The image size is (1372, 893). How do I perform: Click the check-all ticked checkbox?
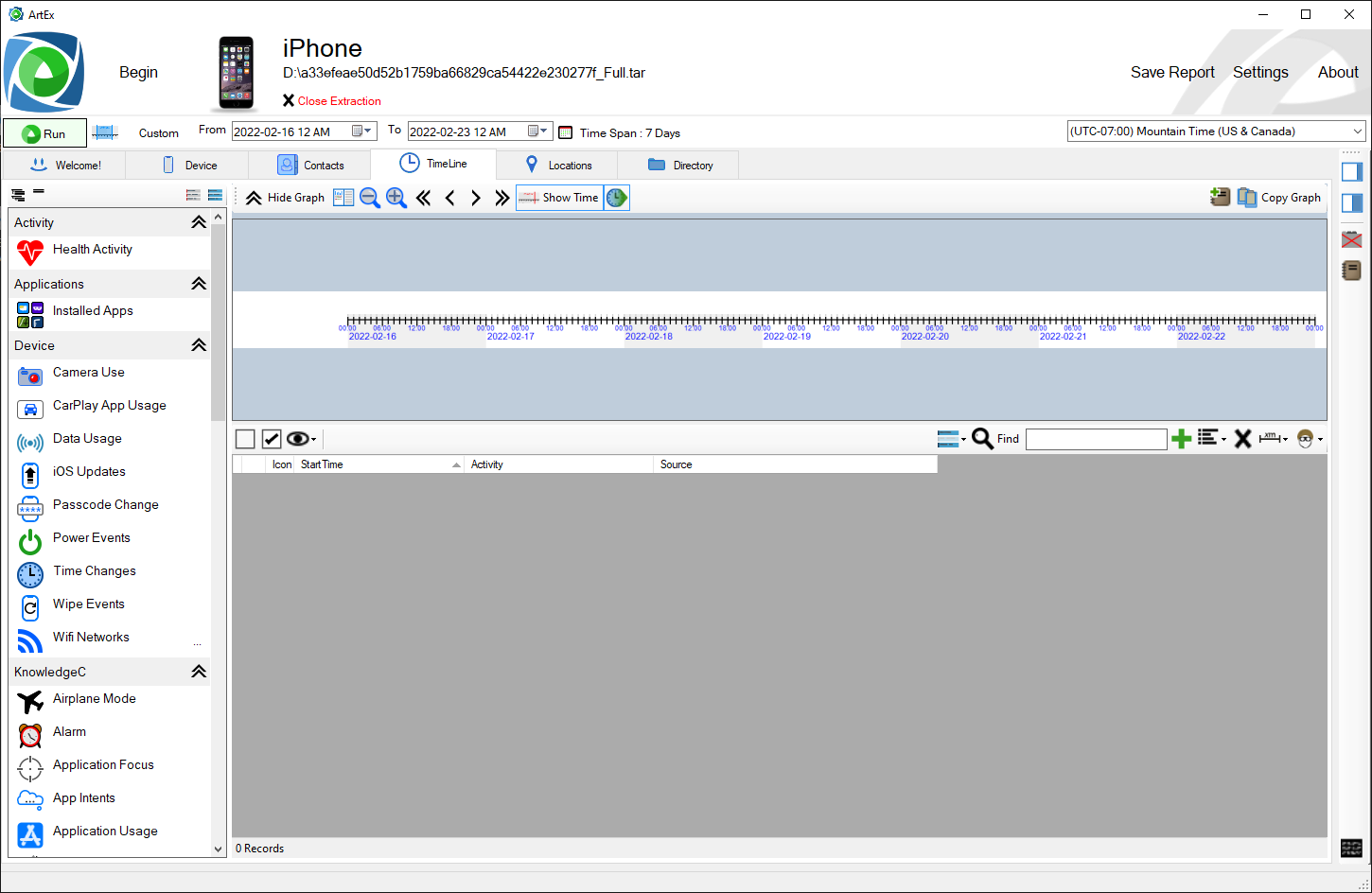tap(272, 439)
